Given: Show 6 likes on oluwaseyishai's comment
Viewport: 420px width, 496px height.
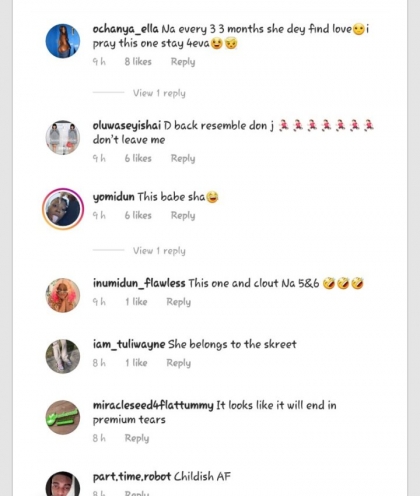Looking at the screenshot, I should 138,158.
